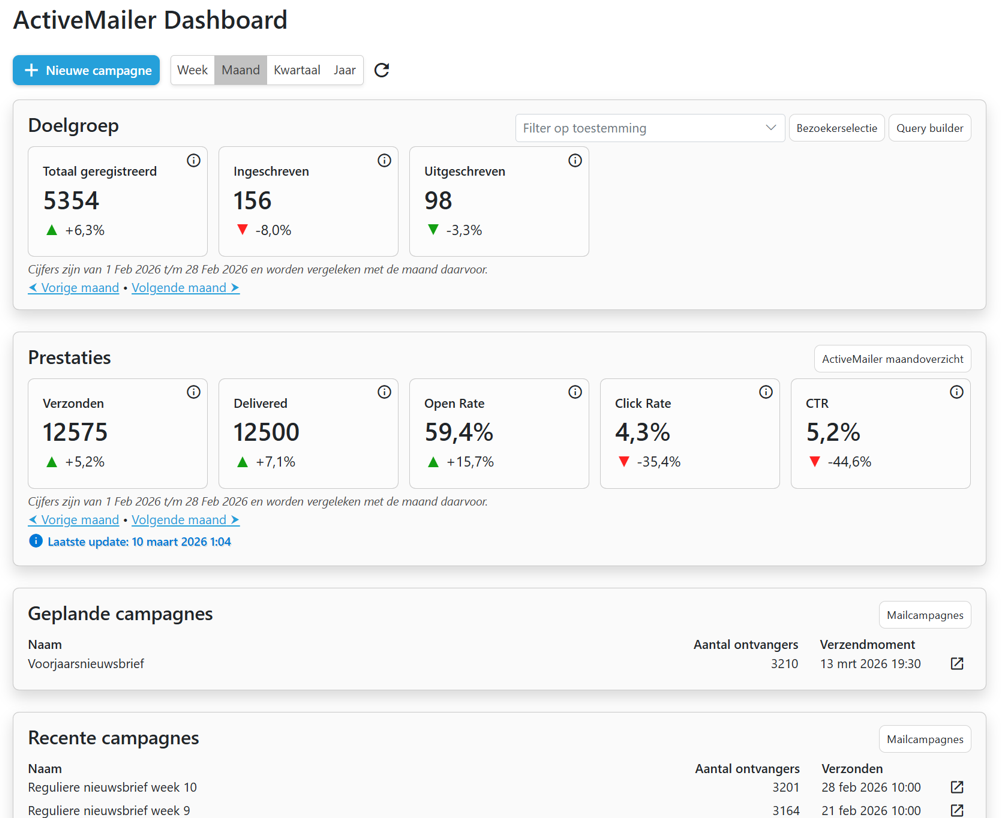Switch period to Kwartaal
1001x818 pixels.
297,70
